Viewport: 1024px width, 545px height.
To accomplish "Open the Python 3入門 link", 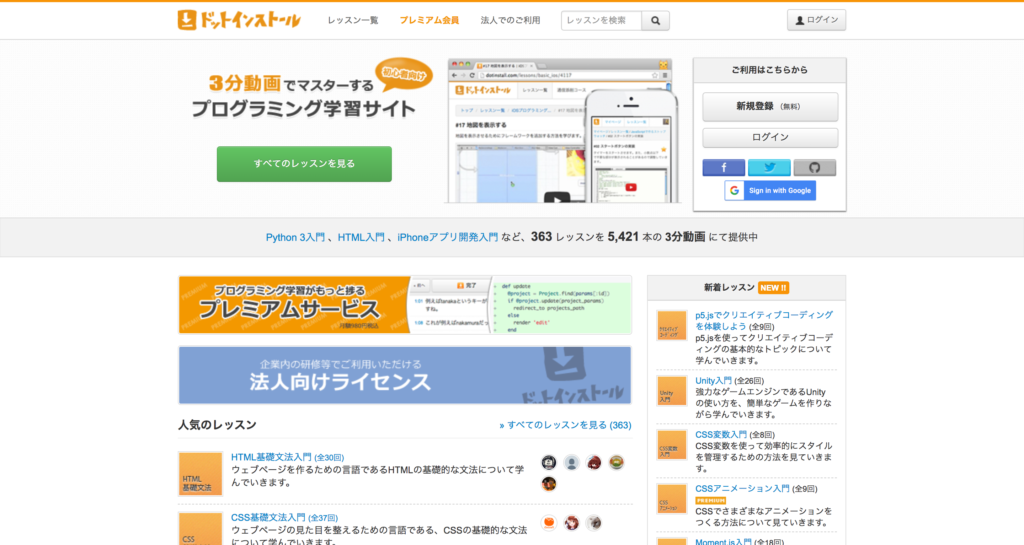I will pyautogui.click(x=295, y=238).
